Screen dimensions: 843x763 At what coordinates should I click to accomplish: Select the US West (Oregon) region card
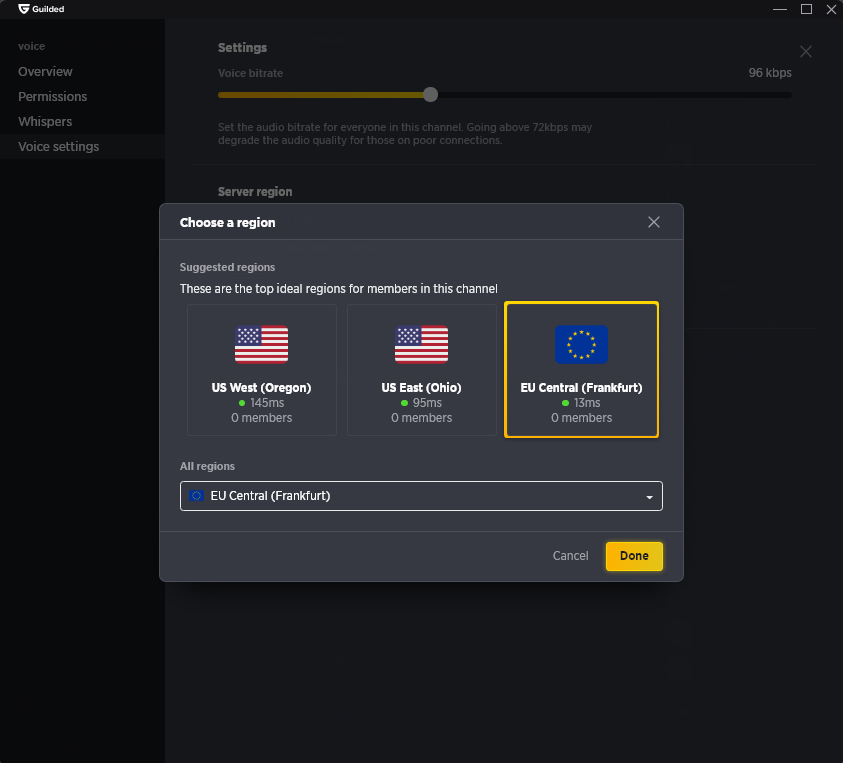click(262, 370)
